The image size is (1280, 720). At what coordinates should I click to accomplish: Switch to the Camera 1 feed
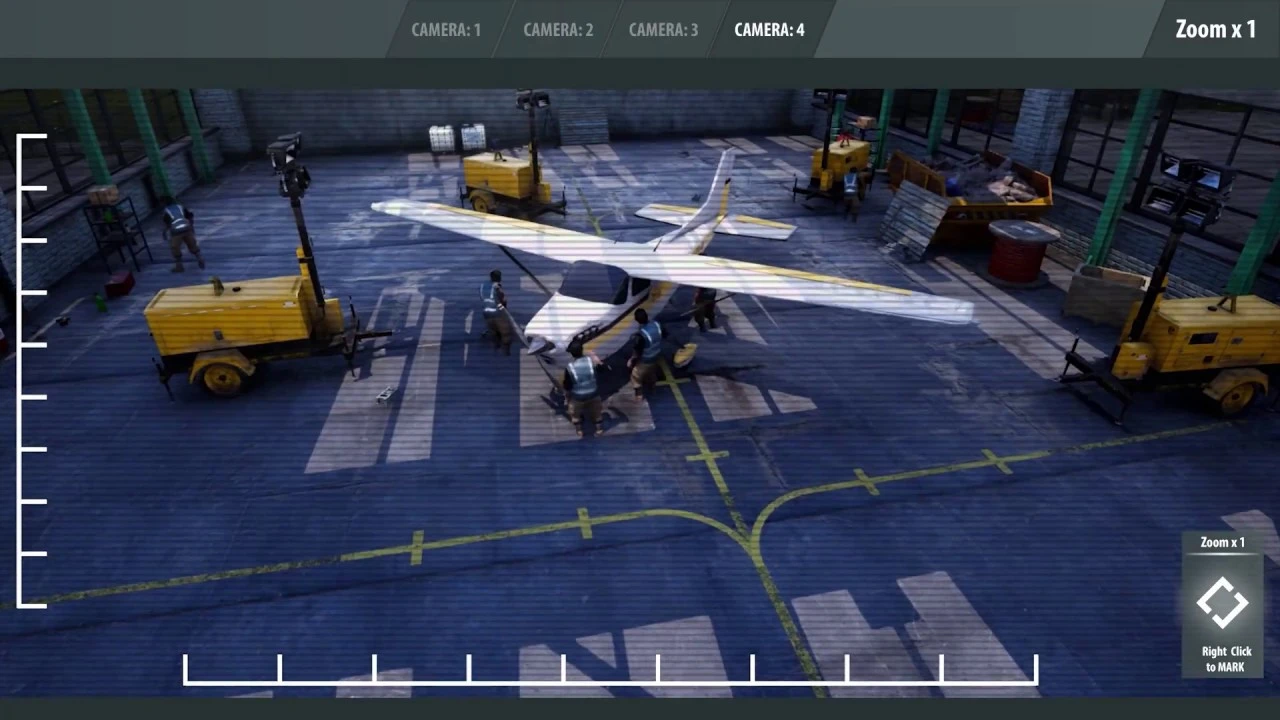click(446, 29)
